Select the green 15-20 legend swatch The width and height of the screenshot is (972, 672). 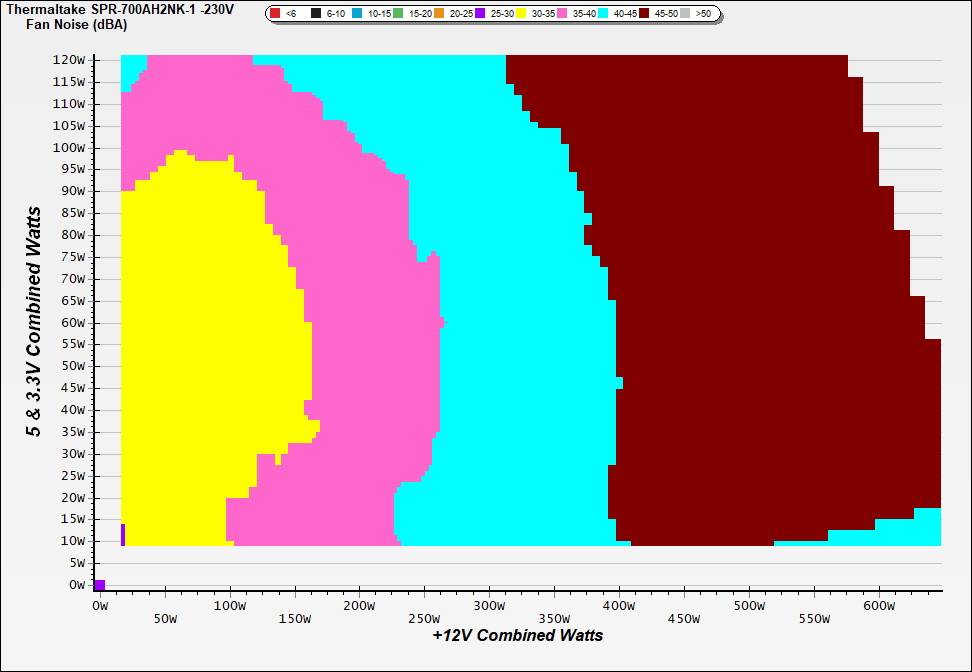(x=399, y=14)
